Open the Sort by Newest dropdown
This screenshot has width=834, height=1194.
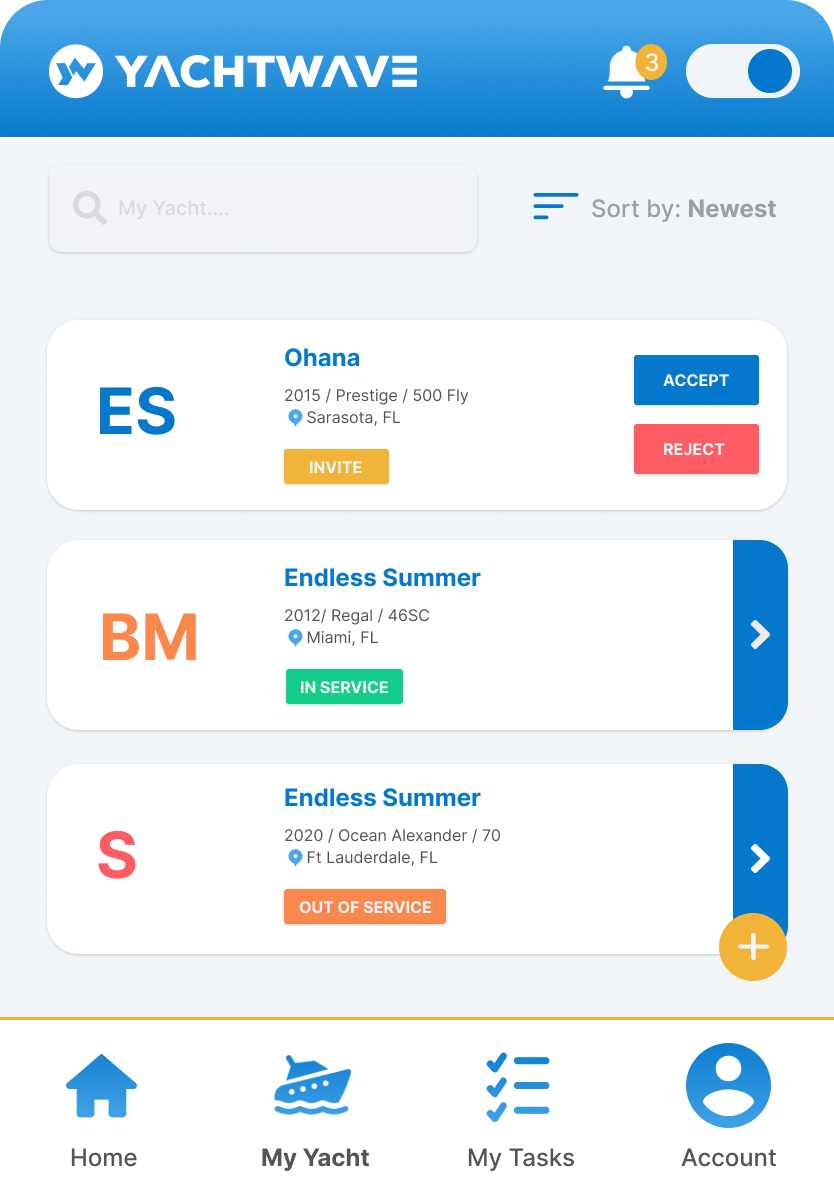click(x=683, y=209)
